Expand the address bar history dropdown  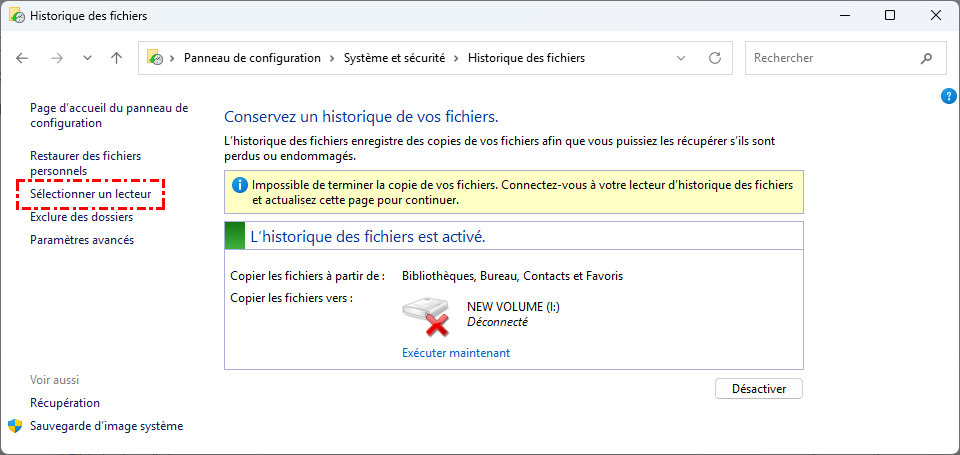pyautogui.click(x=681, y=58)
